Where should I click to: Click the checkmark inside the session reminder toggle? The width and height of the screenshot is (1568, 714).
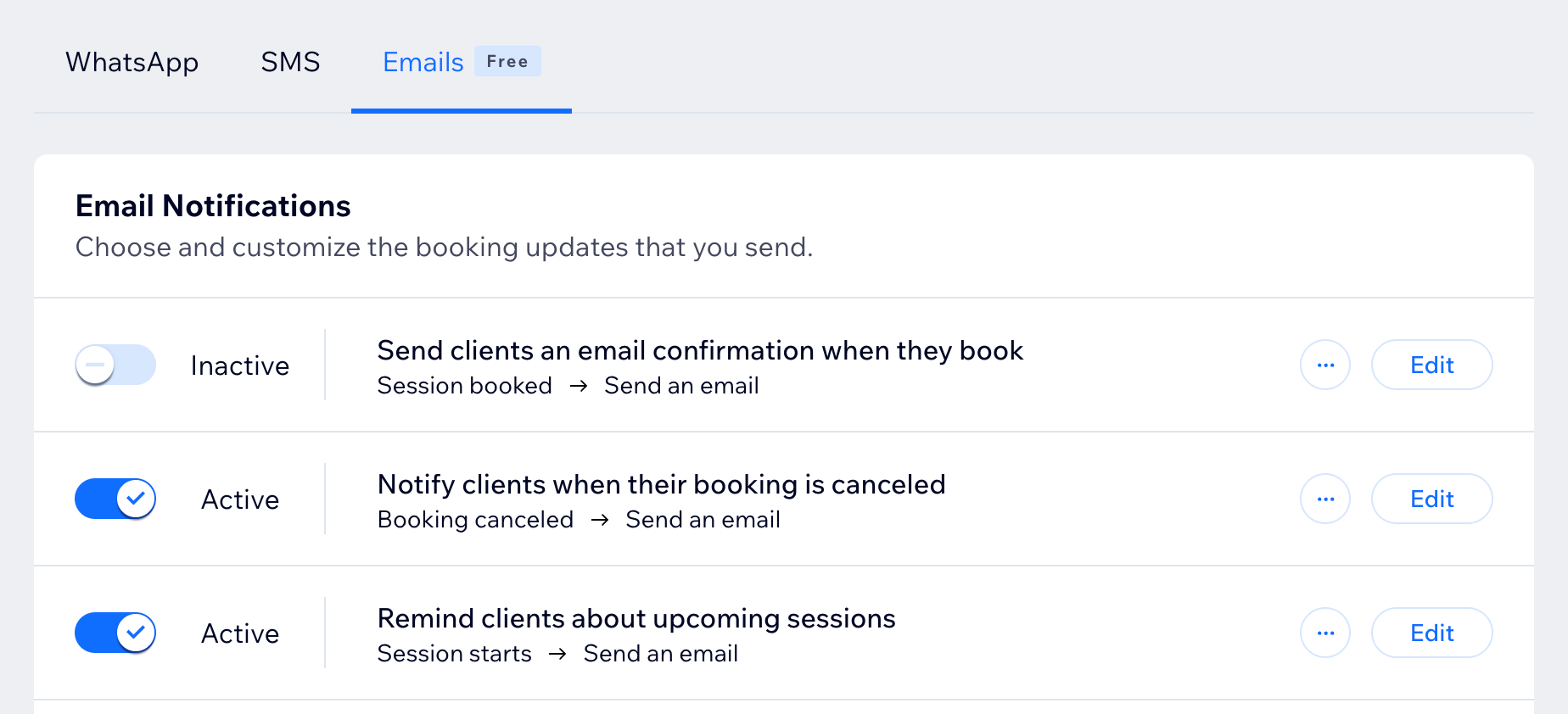(136, 633)
